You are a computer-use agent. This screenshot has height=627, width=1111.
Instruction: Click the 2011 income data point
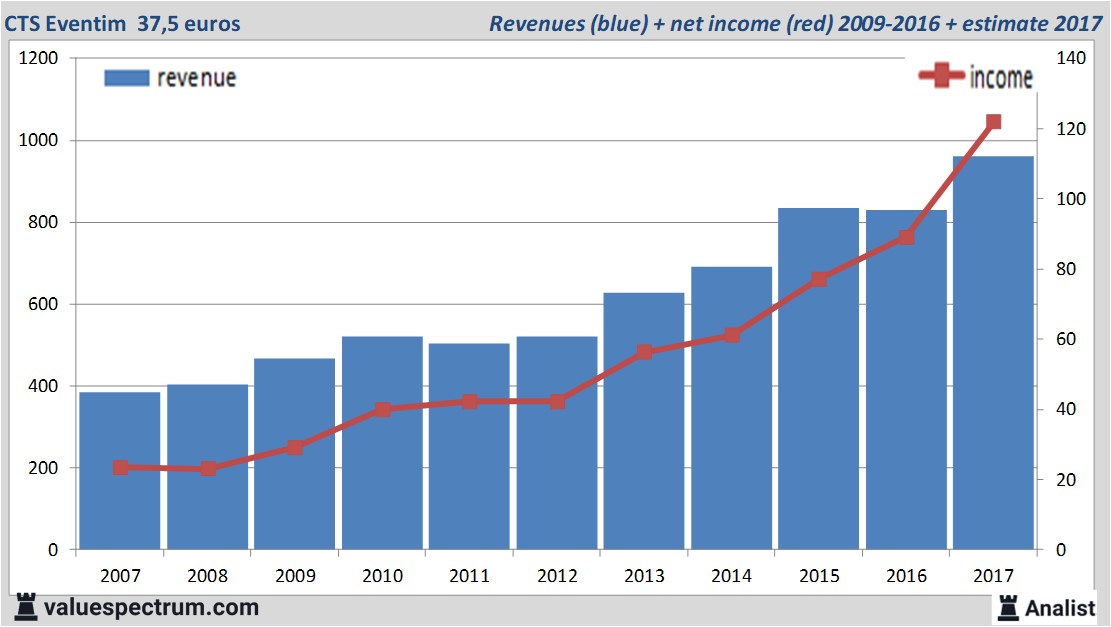coord(470,402)
